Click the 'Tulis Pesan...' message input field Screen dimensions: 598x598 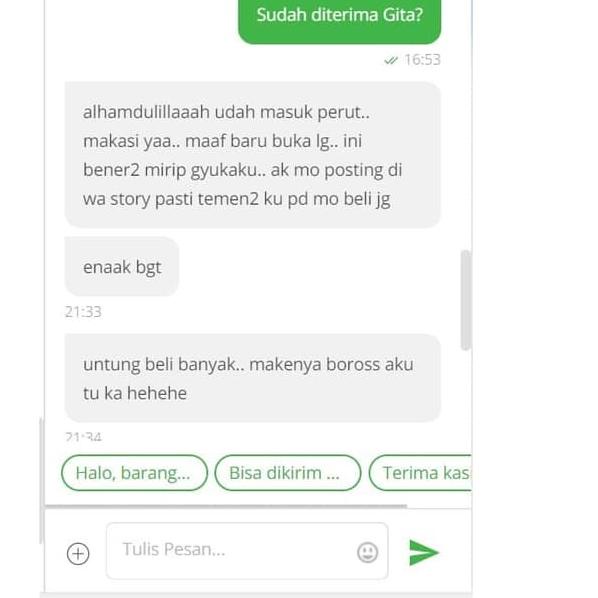(x=247, y=551)
